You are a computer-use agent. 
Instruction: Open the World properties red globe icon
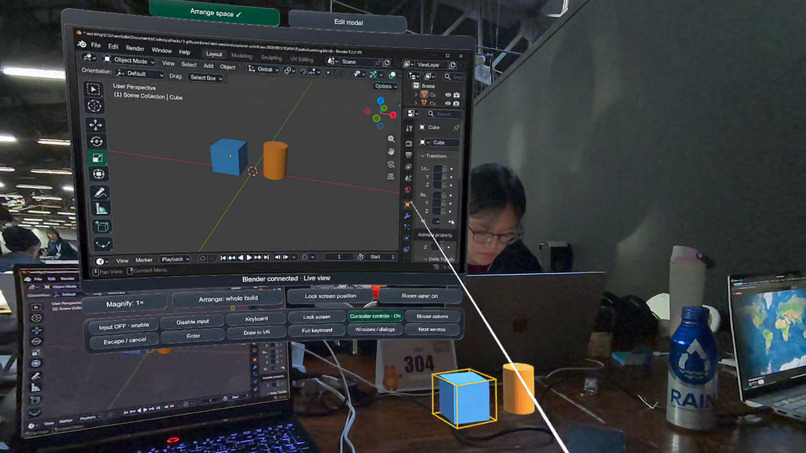point(408,190)
